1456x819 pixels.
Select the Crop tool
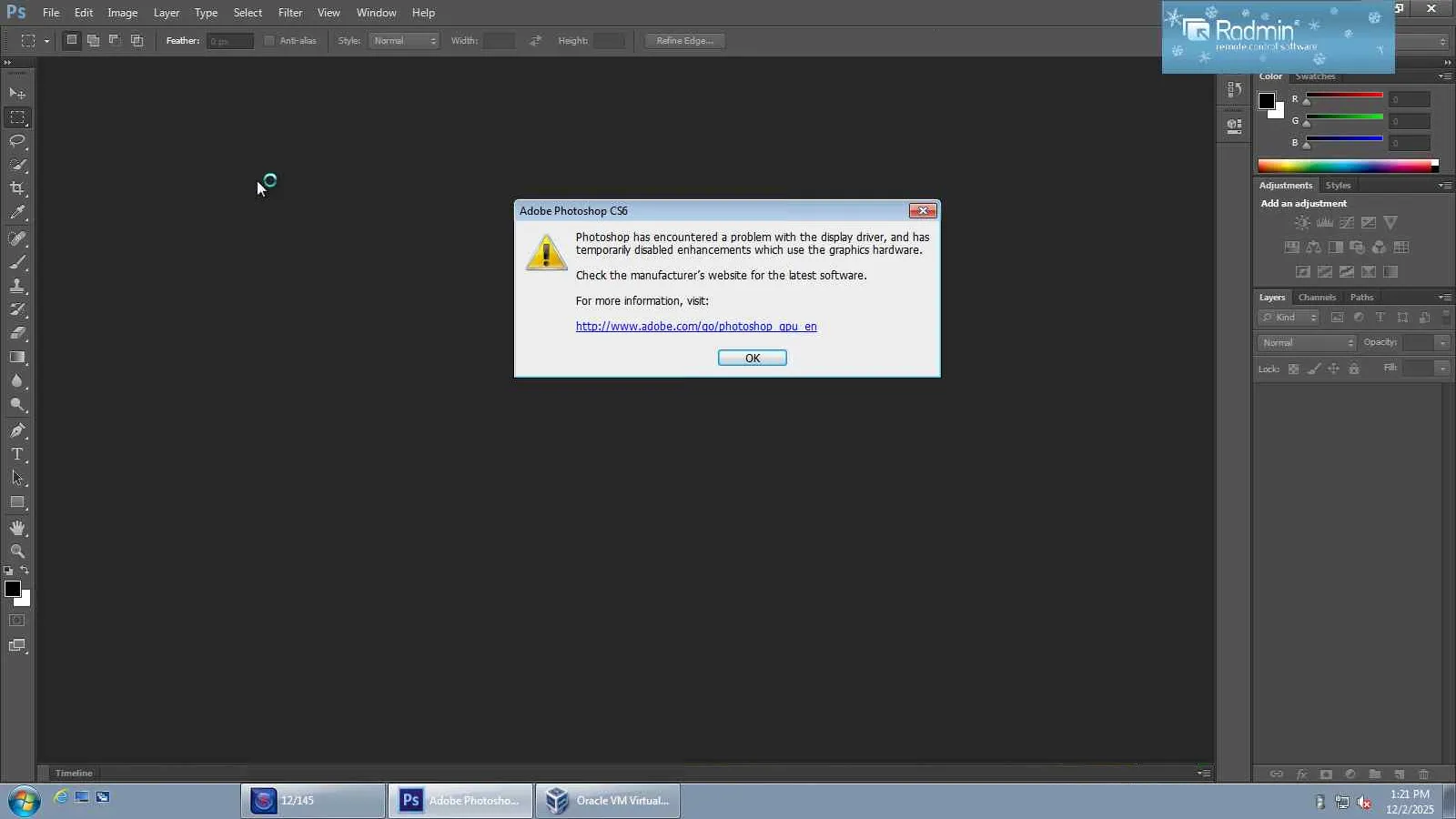(17, 188)
